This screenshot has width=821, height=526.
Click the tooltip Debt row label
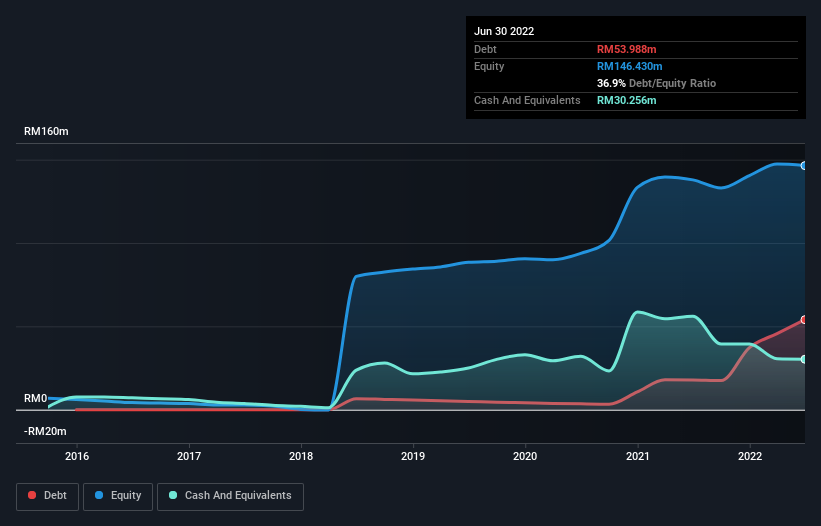point(485,49)
